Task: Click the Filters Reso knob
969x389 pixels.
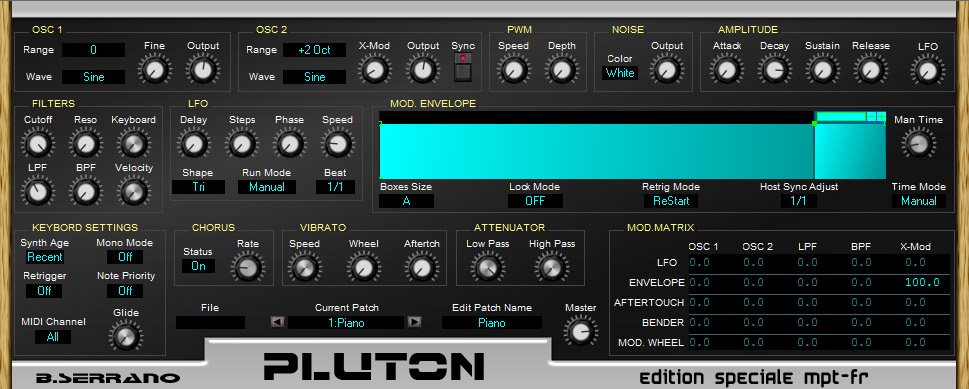Action: point(85,143)
